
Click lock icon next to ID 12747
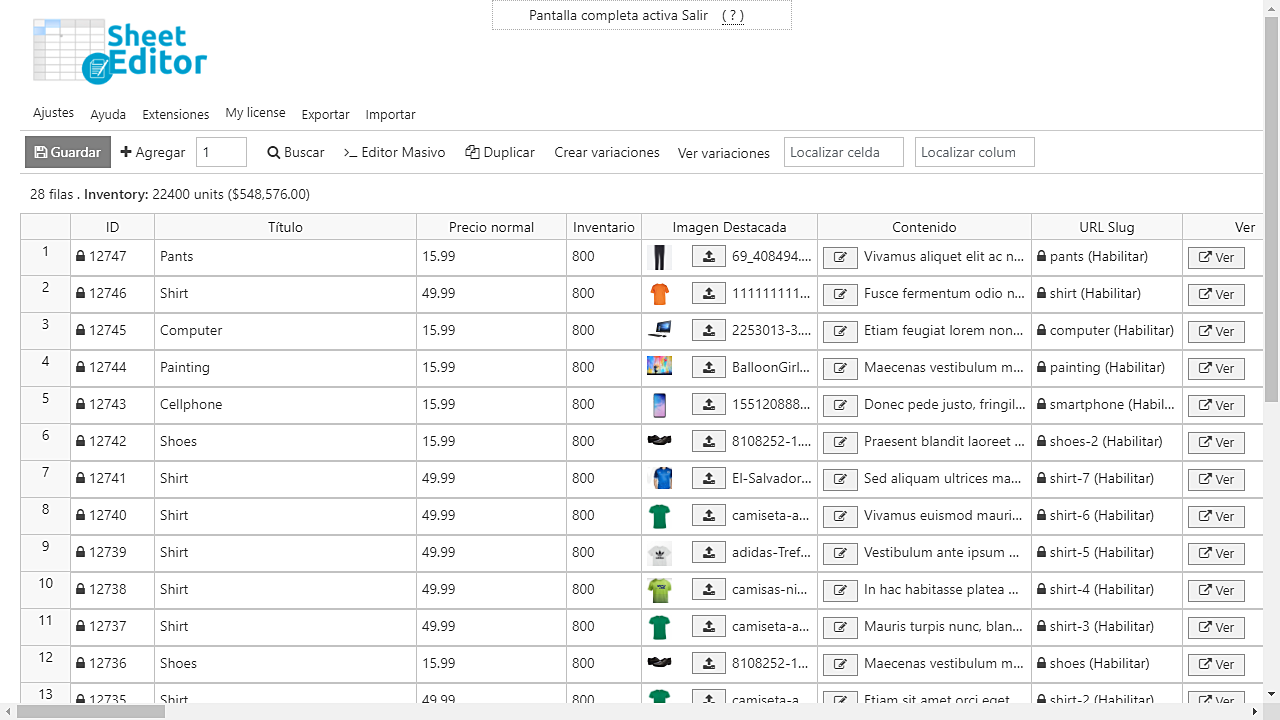tap(80, 257)
